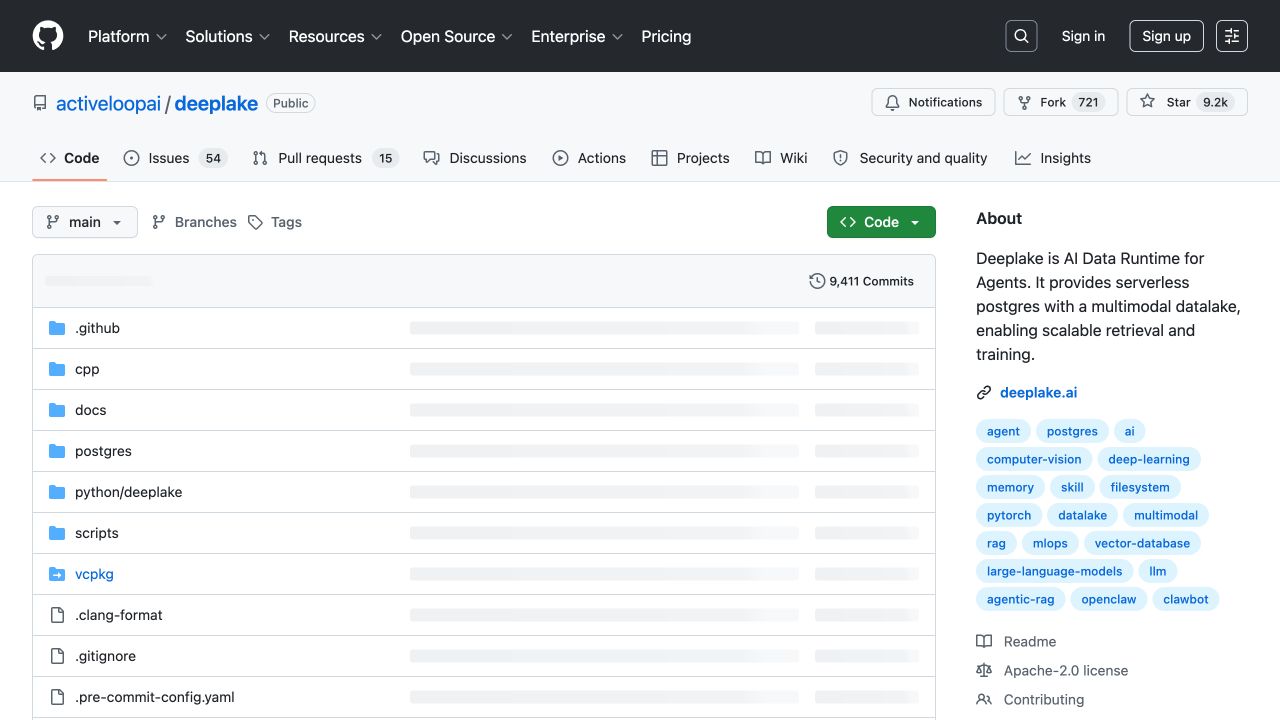Click the postgres folder icon

click(x=57, y=451)
